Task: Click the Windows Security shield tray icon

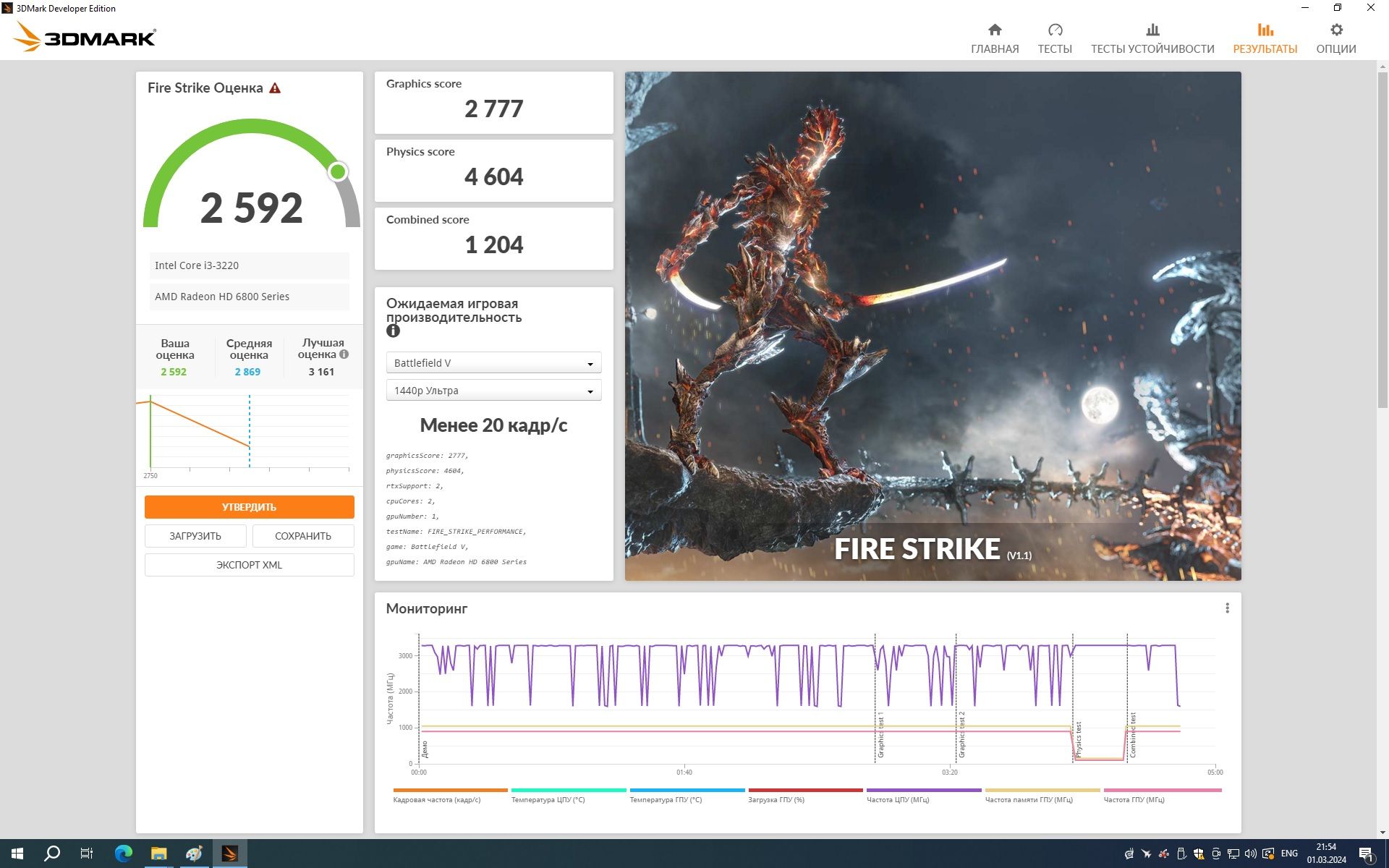Action: (x=1199, y=854)
